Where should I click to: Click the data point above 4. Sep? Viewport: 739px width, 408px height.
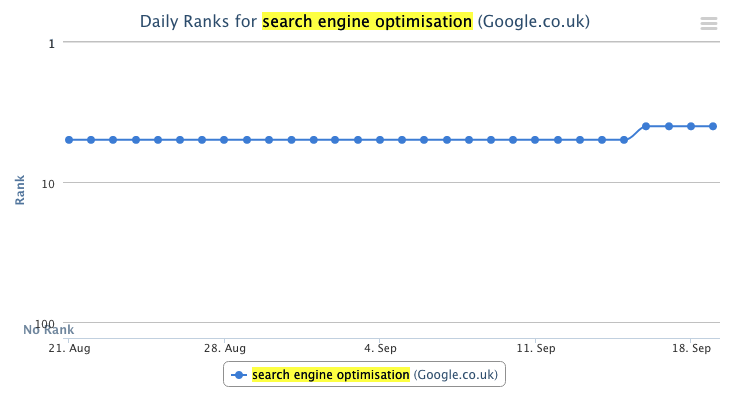(380, 140)
